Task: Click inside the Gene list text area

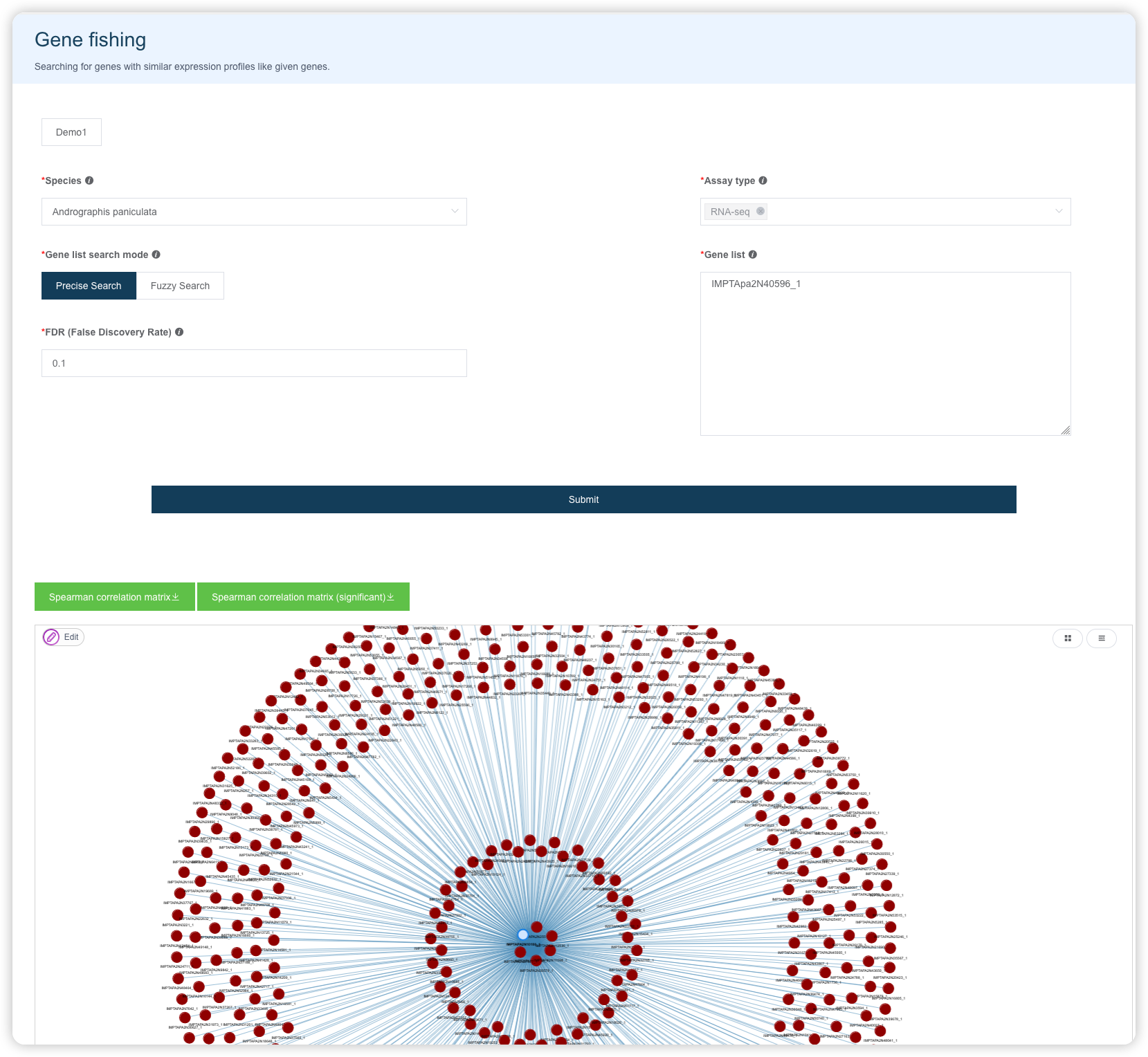Action: point(886,353)
